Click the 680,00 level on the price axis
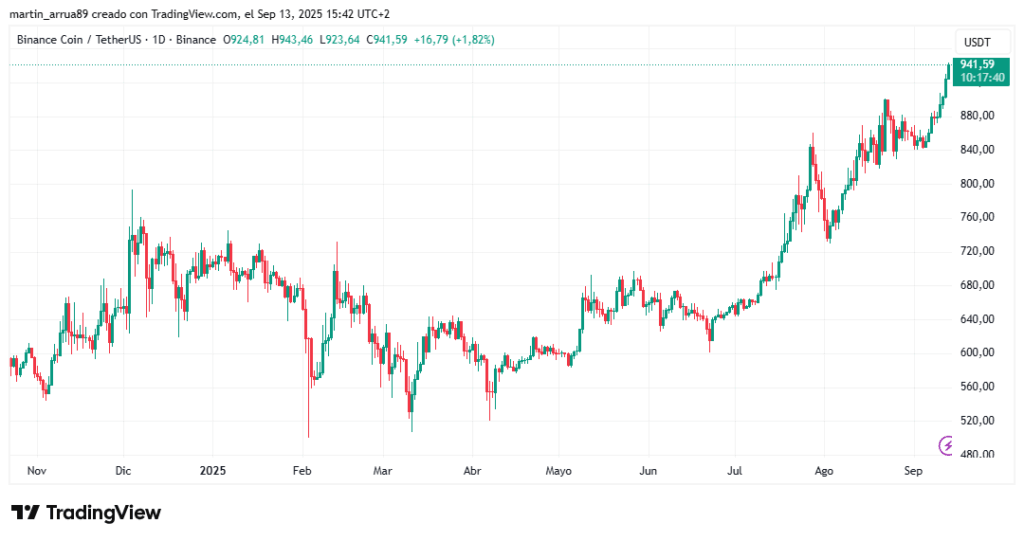Image resolution: width=1024 pixels, height=541 pixels. point(976,285)
